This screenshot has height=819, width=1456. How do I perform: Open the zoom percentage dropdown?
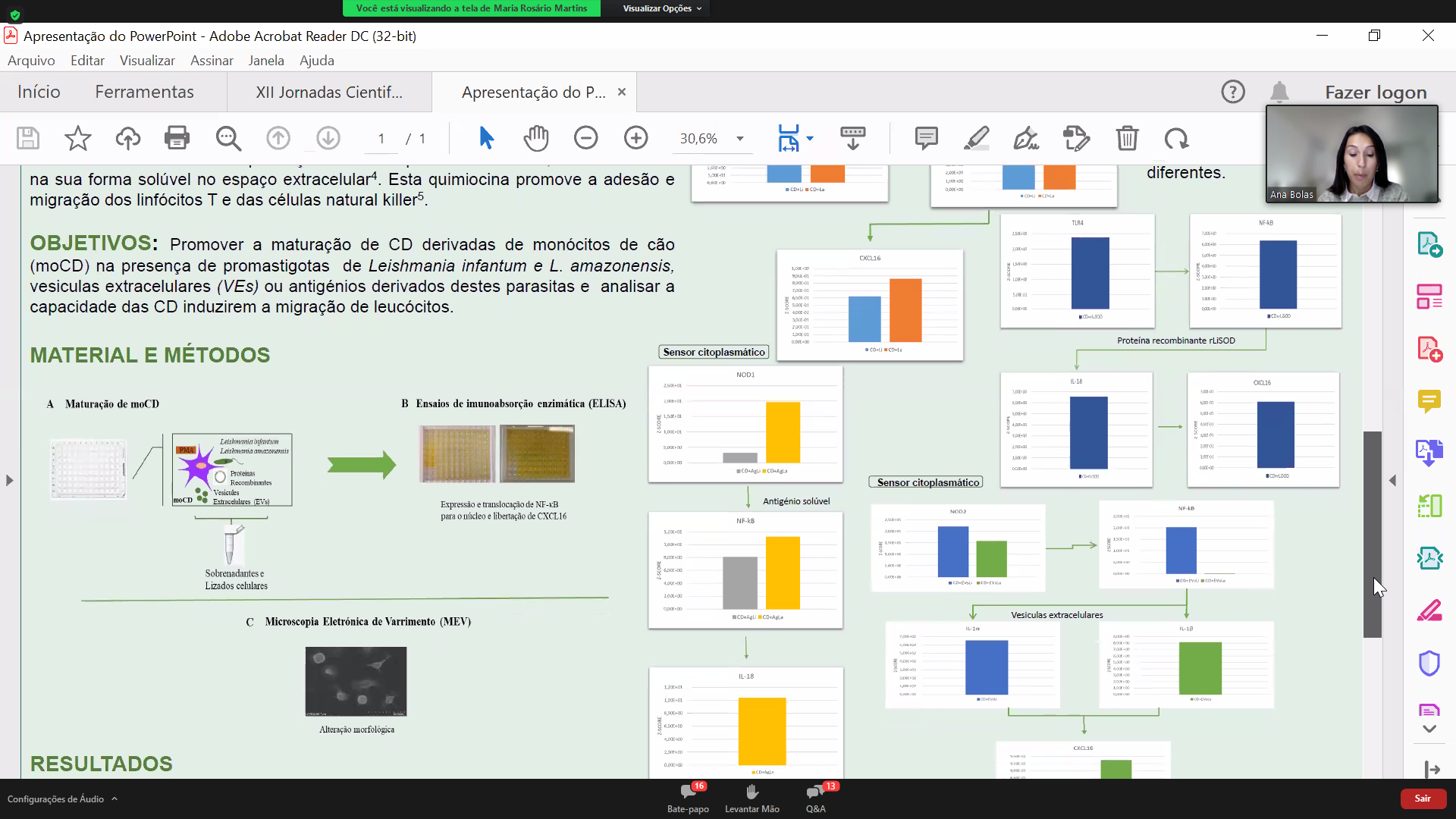tap(739, 139)
